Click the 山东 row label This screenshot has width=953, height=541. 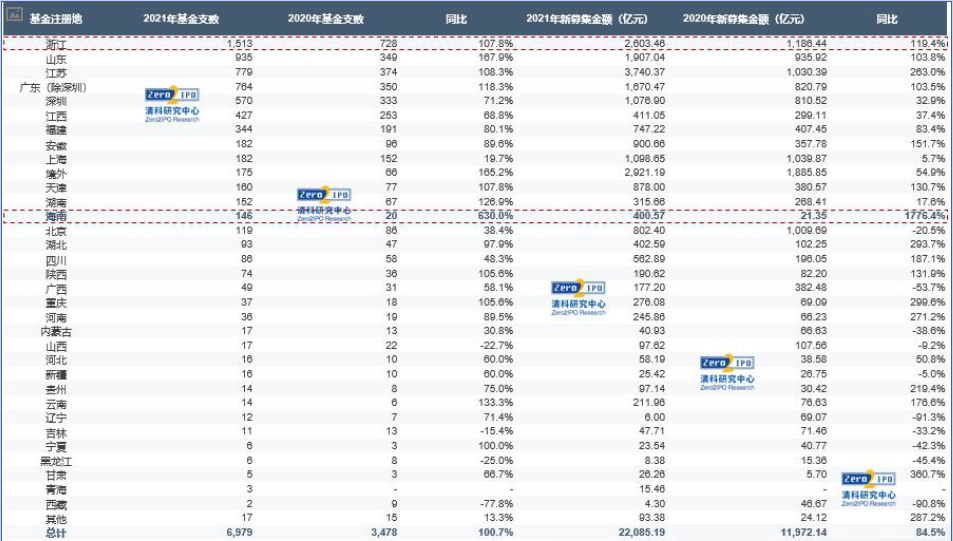(56, 58)
